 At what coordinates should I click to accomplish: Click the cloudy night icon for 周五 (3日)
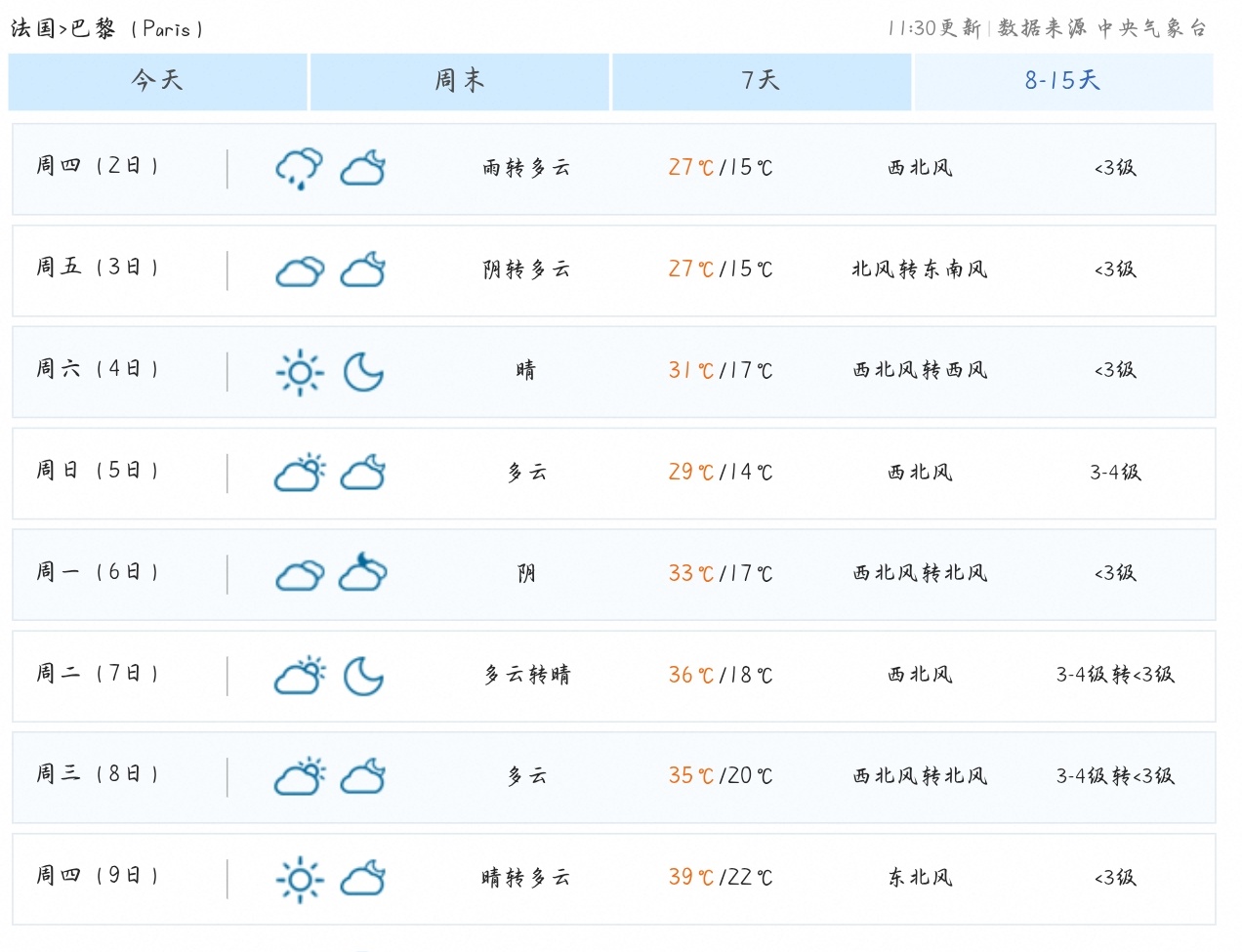[x=363, y=270]
